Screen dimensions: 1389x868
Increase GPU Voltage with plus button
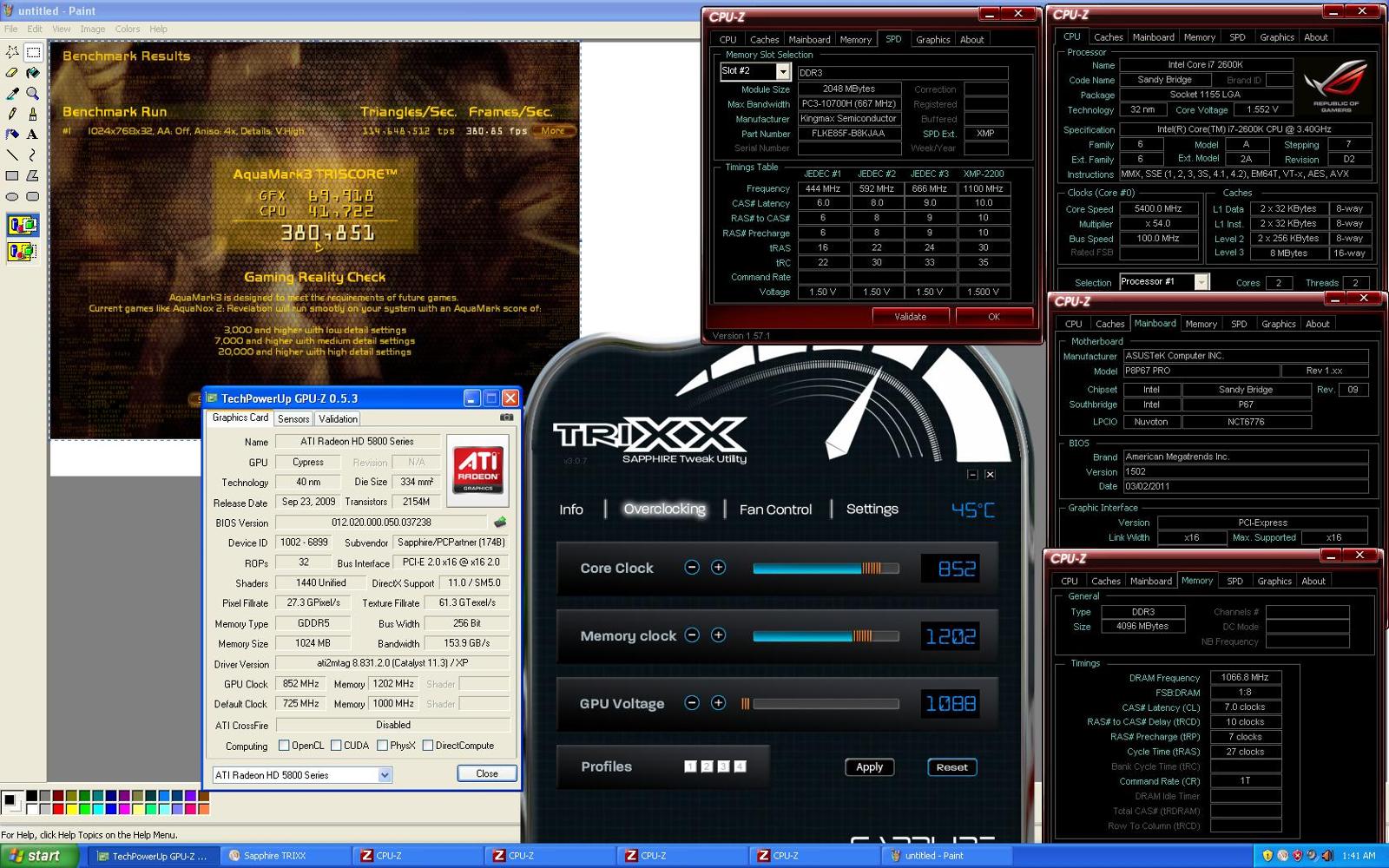718,703
